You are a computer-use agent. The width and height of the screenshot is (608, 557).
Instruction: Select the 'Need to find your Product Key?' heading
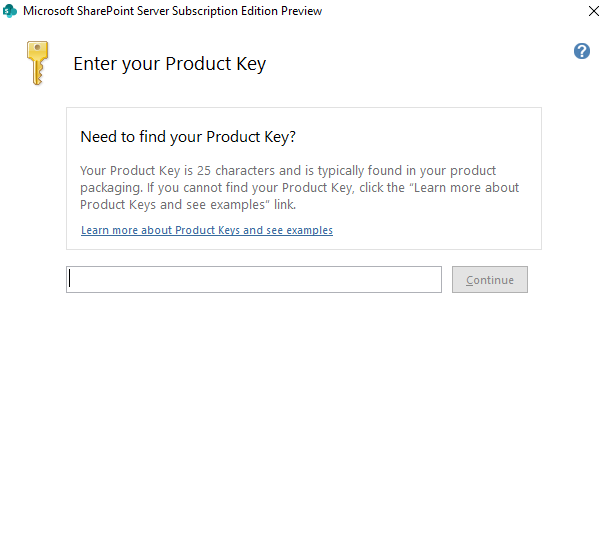click(188, 136)
